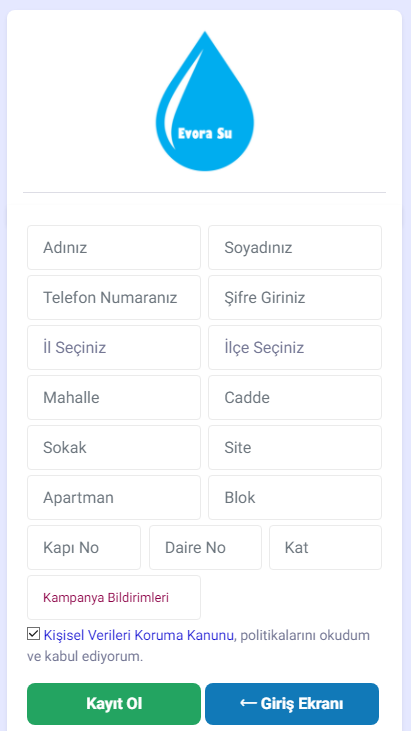Select the Kapı No field
411x731 pixels.
(84, 547)
